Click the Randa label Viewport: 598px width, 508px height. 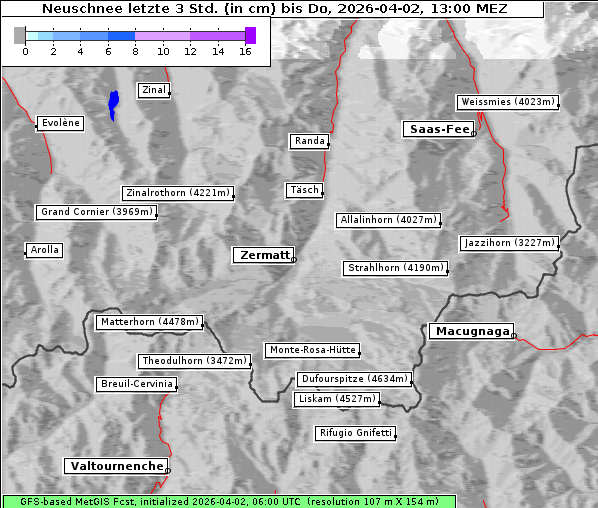point(309,141)
